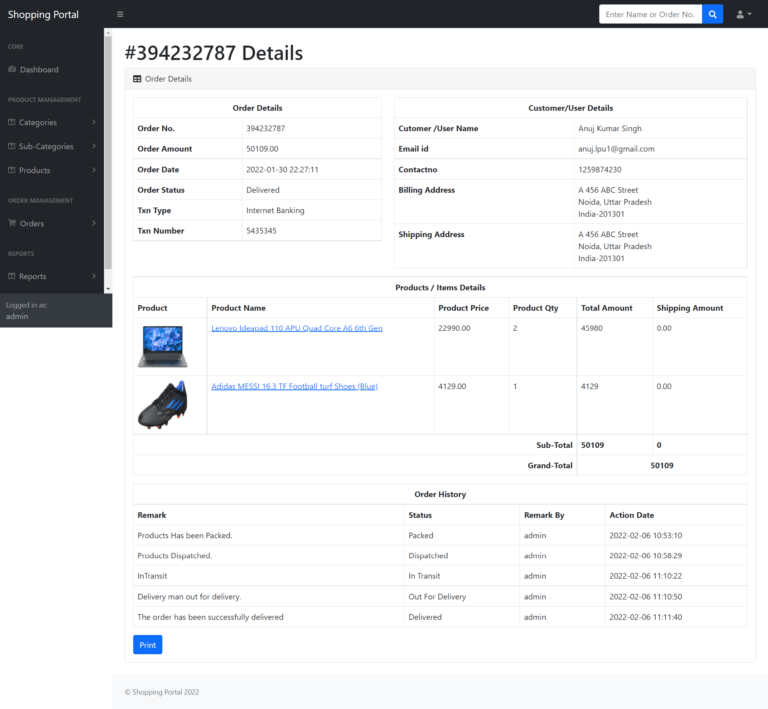This screenshot has height=709, width=768.
Task: Expand the Orders chevron arrow
Action: (x=94, y=223)
